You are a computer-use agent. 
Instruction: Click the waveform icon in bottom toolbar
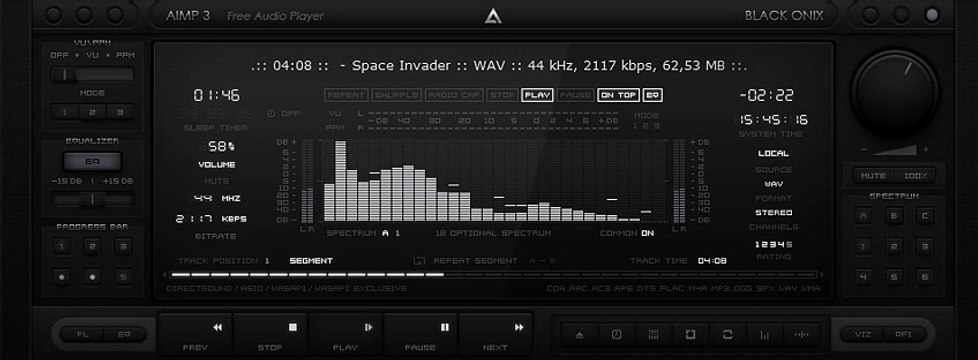click(x=801, y=335)
